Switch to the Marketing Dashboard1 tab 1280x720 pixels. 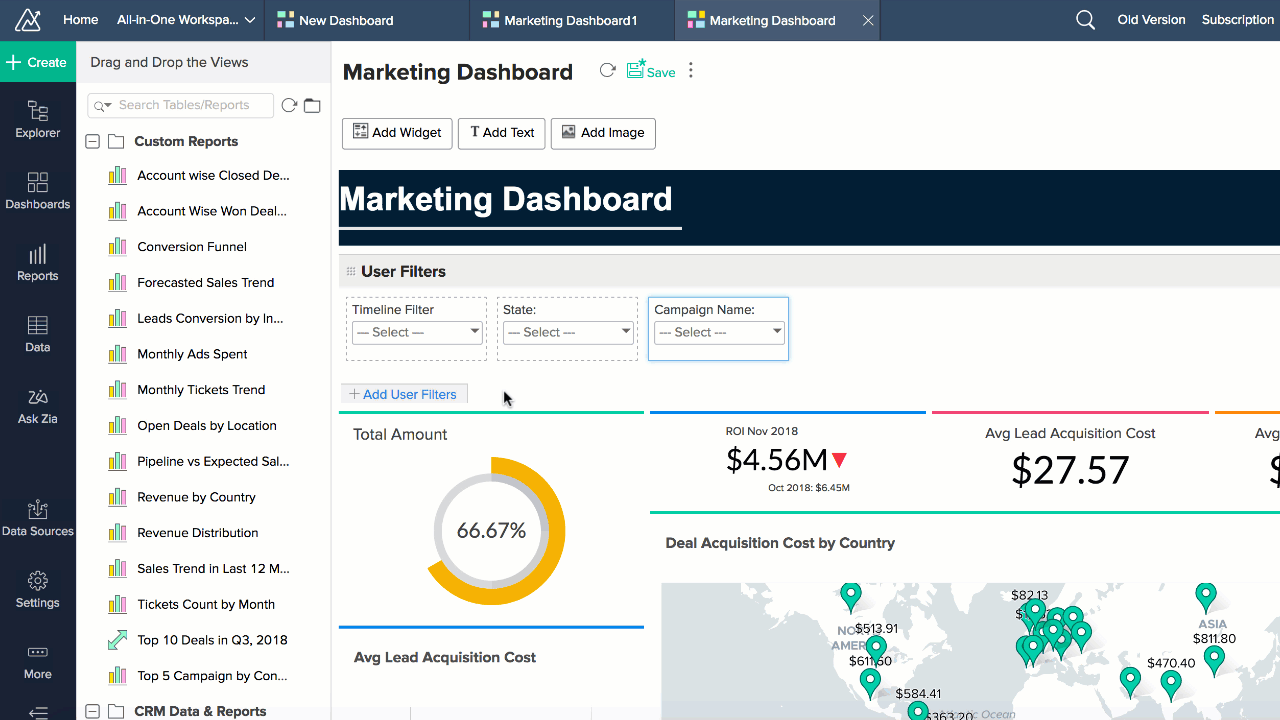[x=571, y=19]
